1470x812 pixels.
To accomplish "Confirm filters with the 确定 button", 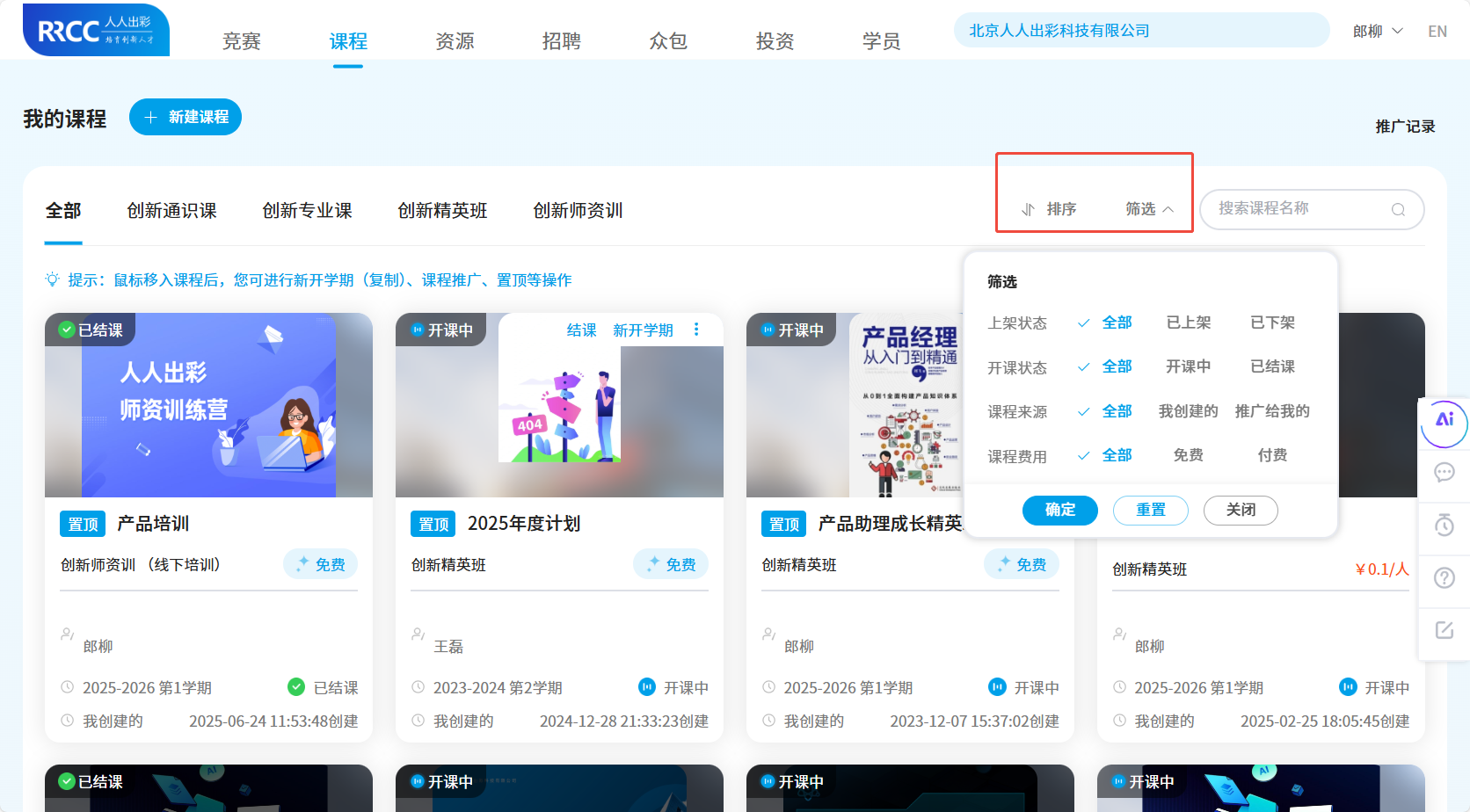I will click(1059, 510).
